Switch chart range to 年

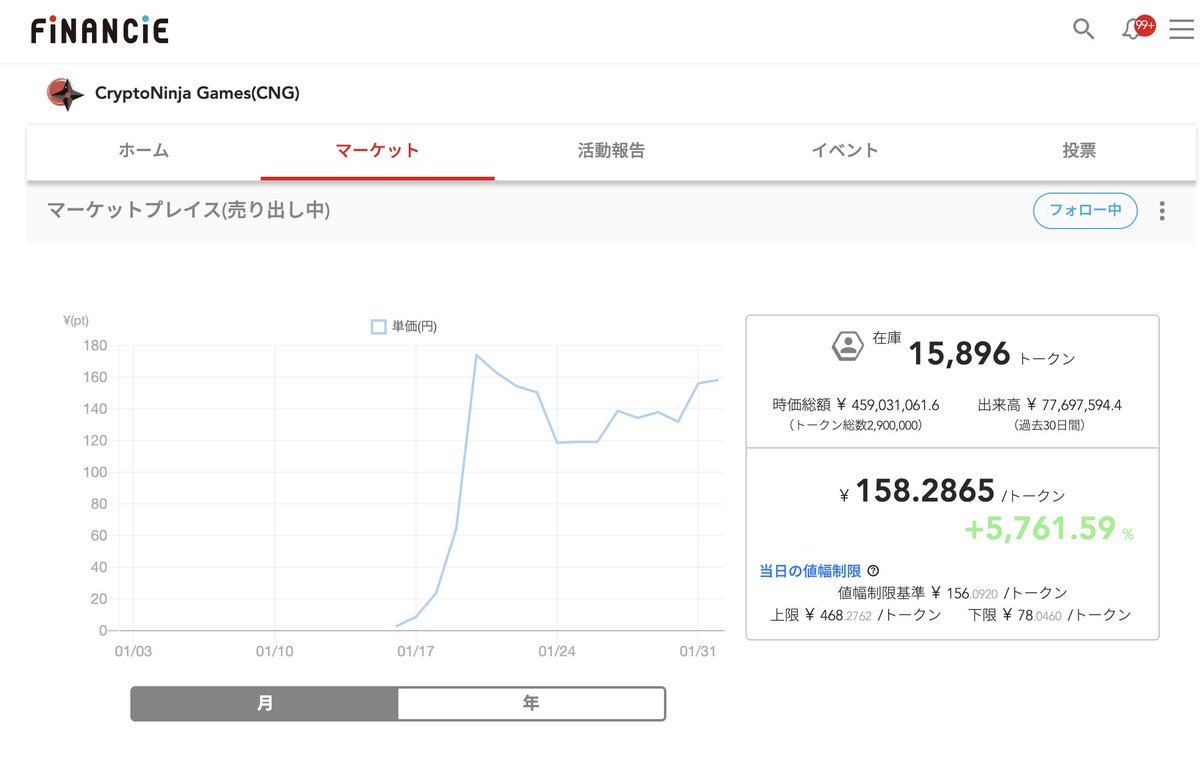tap(531, 703)
